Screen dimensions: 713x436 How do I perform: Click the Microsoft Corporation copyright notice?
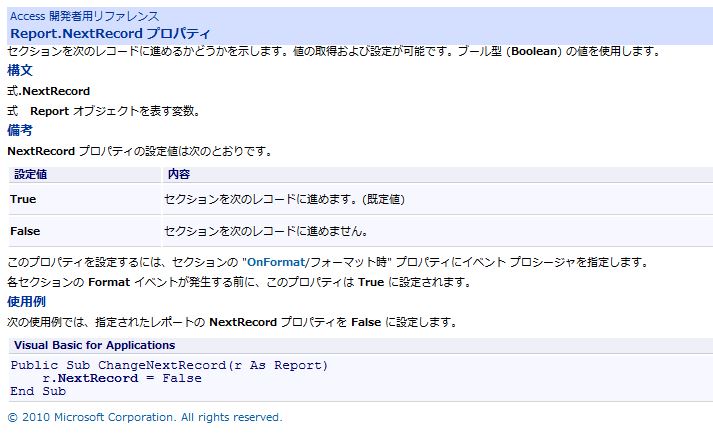click(145, 417)
